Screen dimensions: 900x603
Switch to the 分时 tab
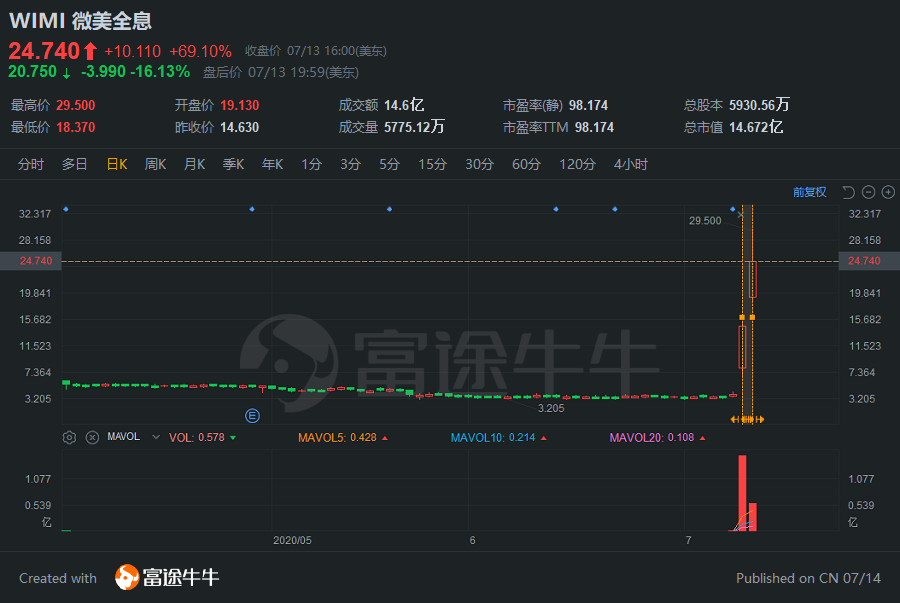(x=31, y=165)
